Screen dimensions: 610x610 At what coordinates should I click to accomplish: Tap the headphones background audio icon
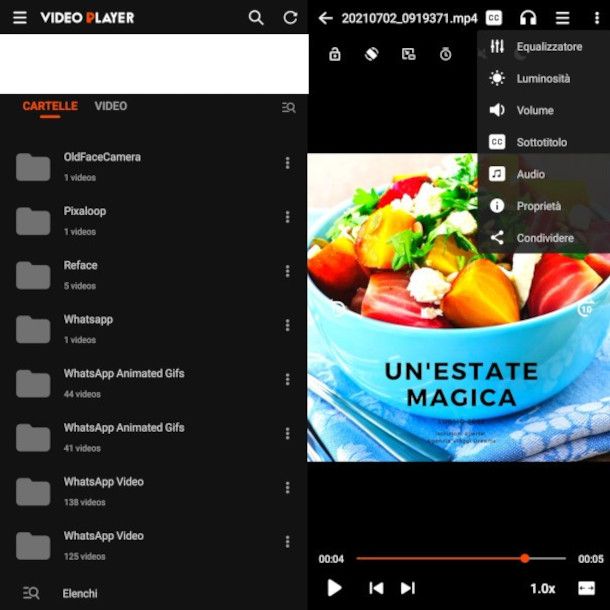(x=528, y=18)
